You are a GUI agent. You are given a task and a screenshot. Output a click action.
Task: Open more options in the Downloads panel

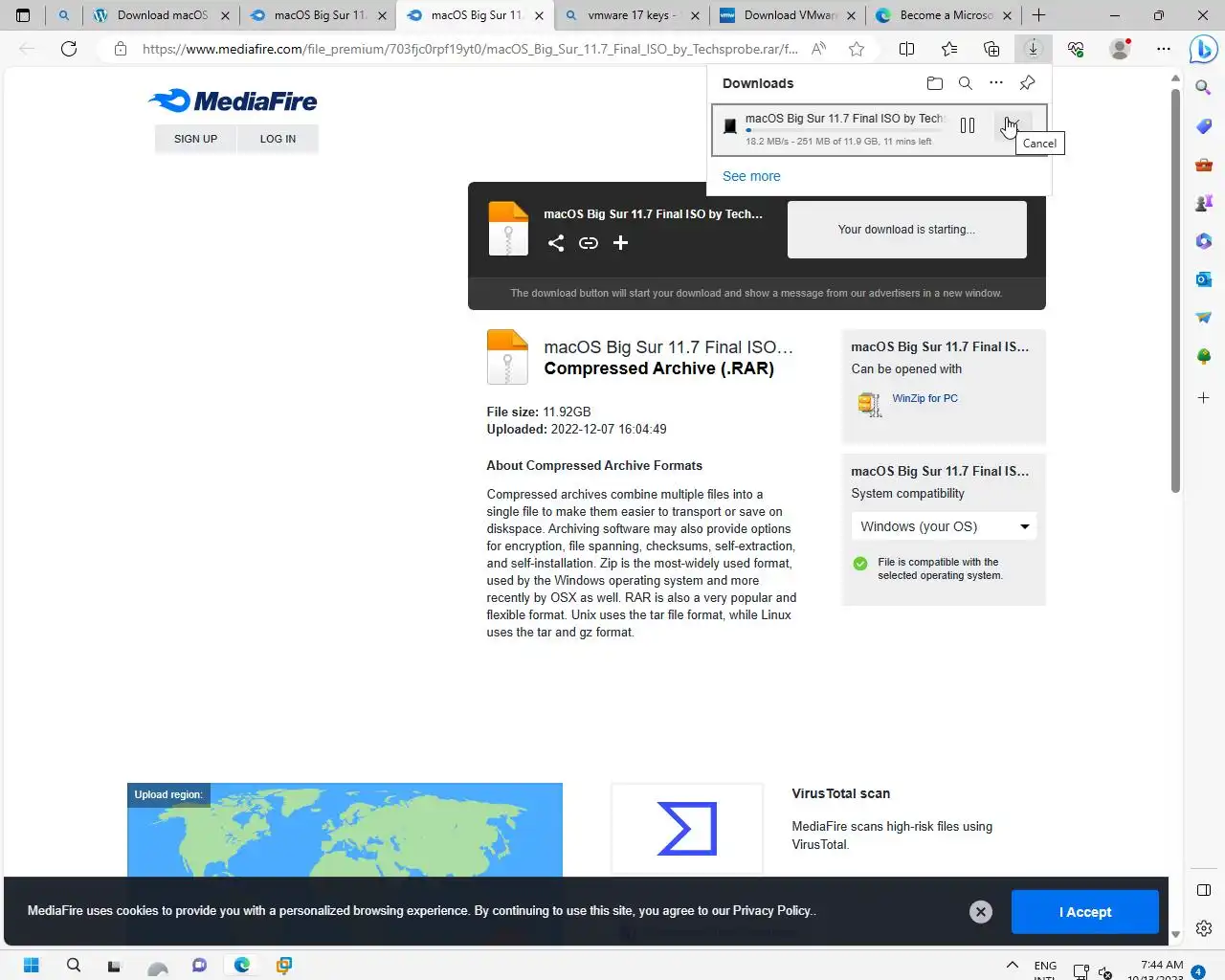click(x=996, y=83)
